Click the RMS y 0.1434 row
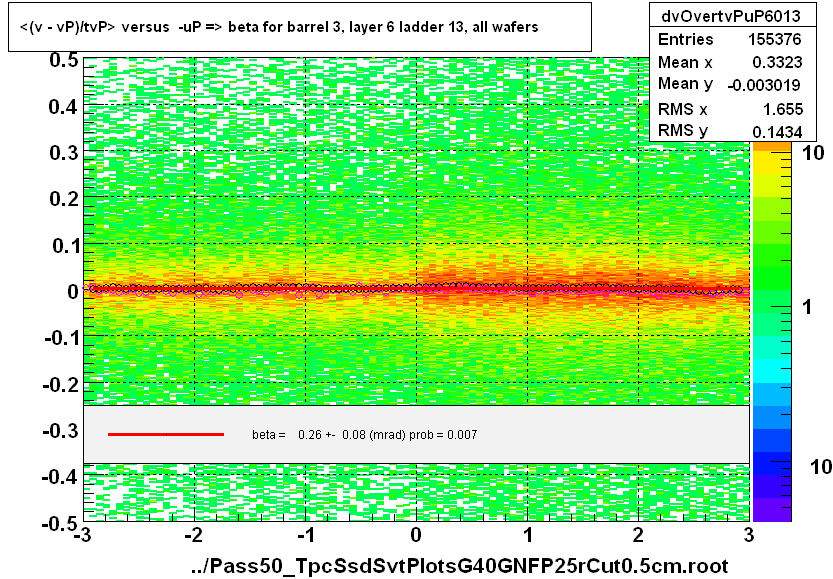 (x=729, y=131)
